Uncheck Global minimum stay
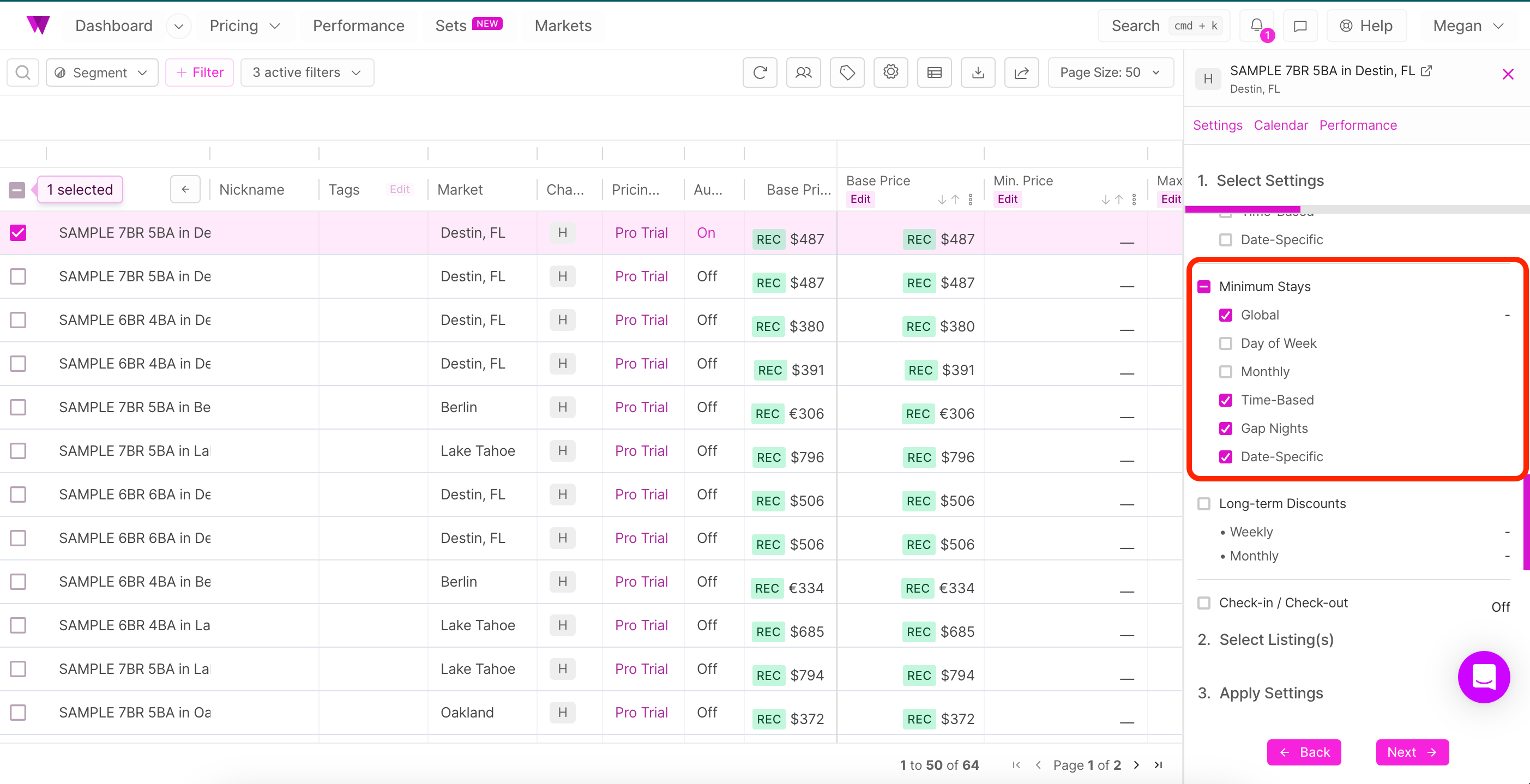Screen dimensions: 1530x784 pos(1225,315)
